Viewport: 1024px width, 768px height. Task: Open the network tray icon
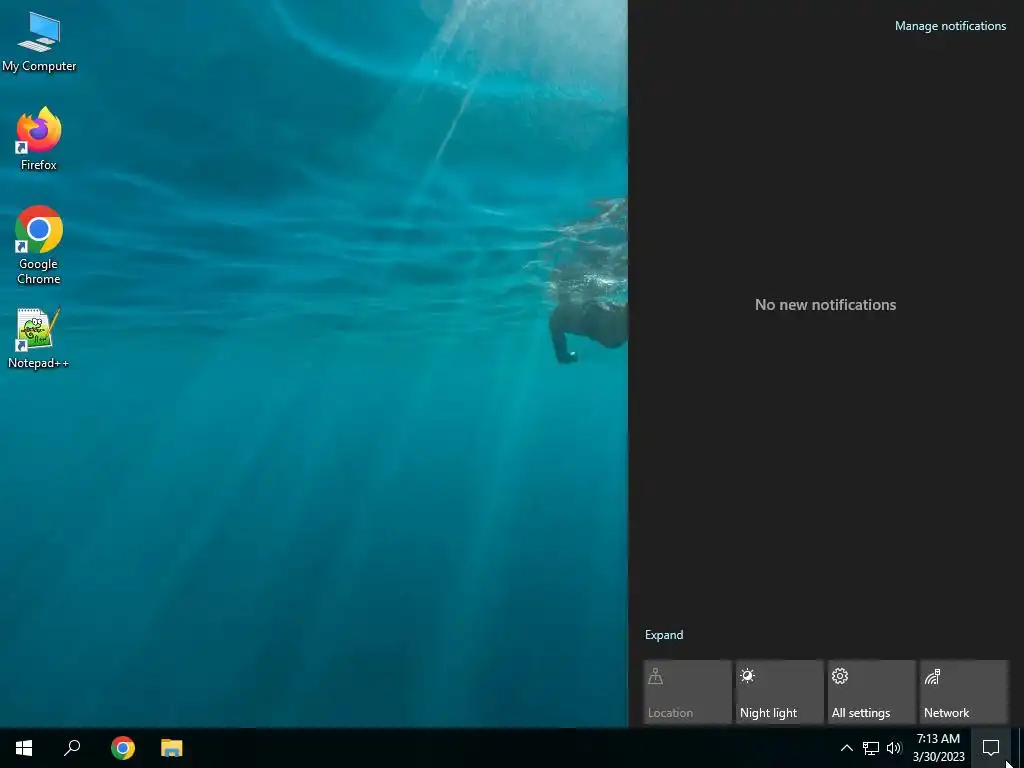[x=871, y=748]
